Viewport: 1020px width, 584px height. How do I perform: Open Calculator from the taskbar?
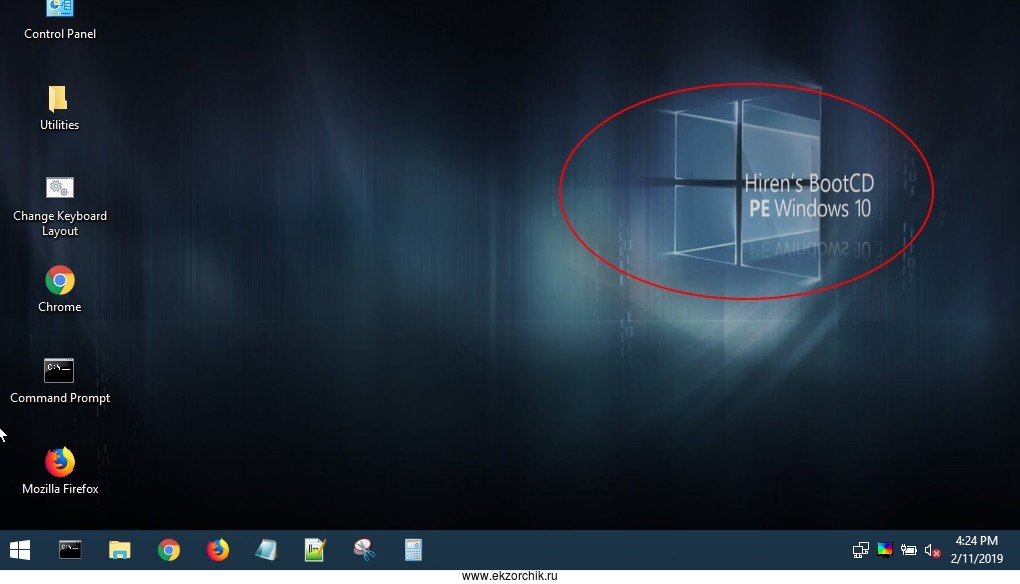coord(413,550)
